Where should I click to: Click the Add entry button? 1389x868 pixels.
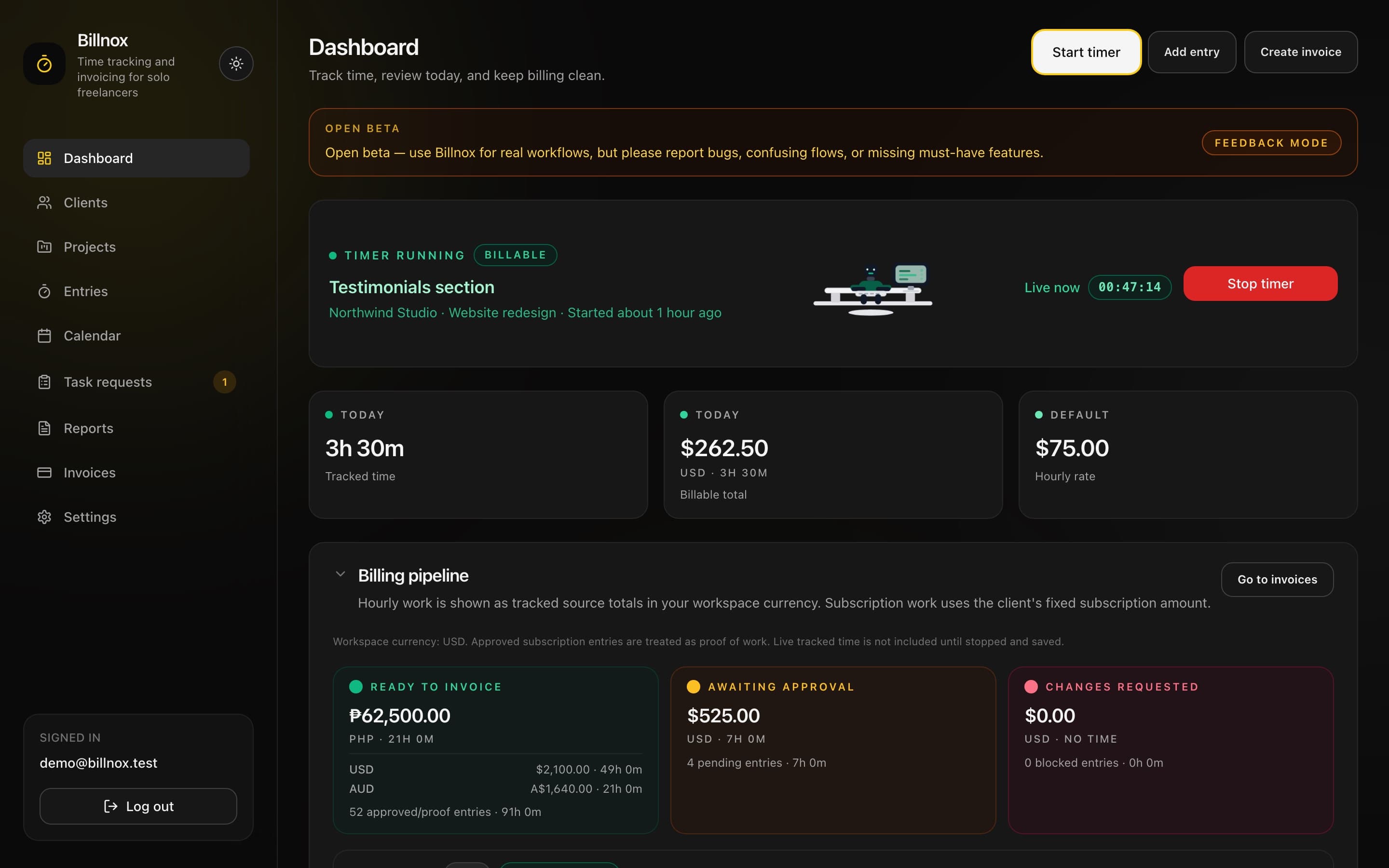point(1192,52)
